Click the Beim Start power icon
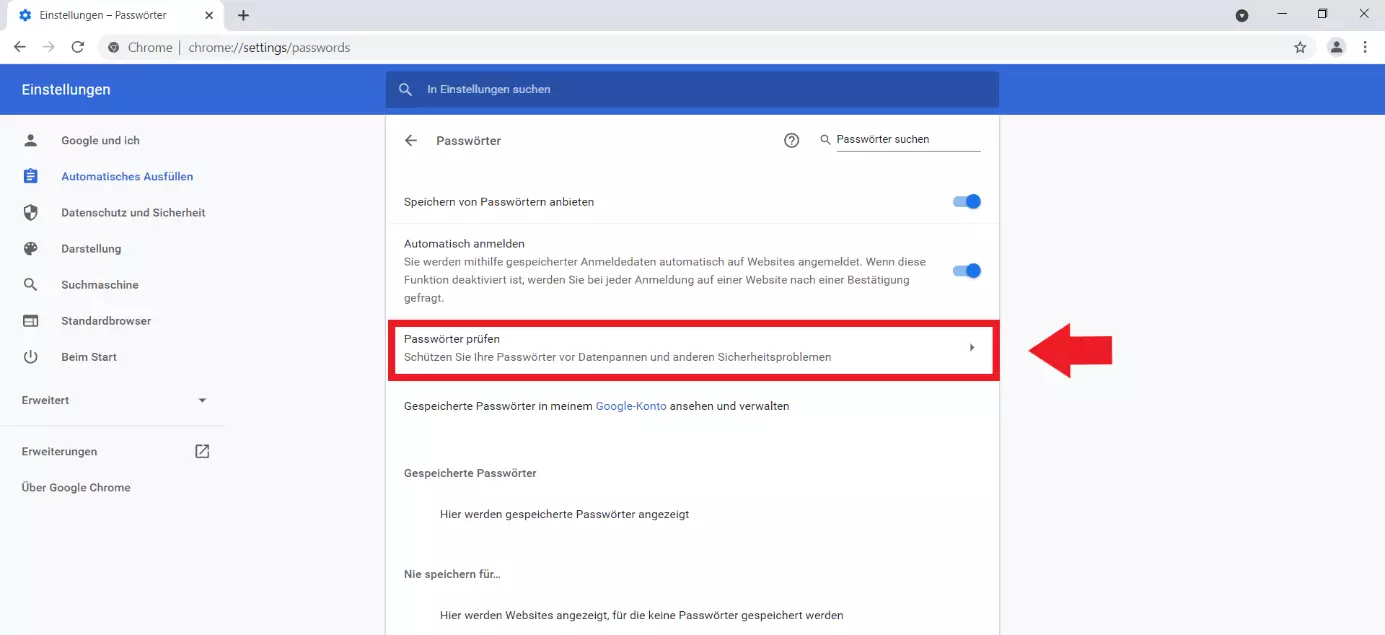Screen dimensions: 1385x635 pos(30,357)
